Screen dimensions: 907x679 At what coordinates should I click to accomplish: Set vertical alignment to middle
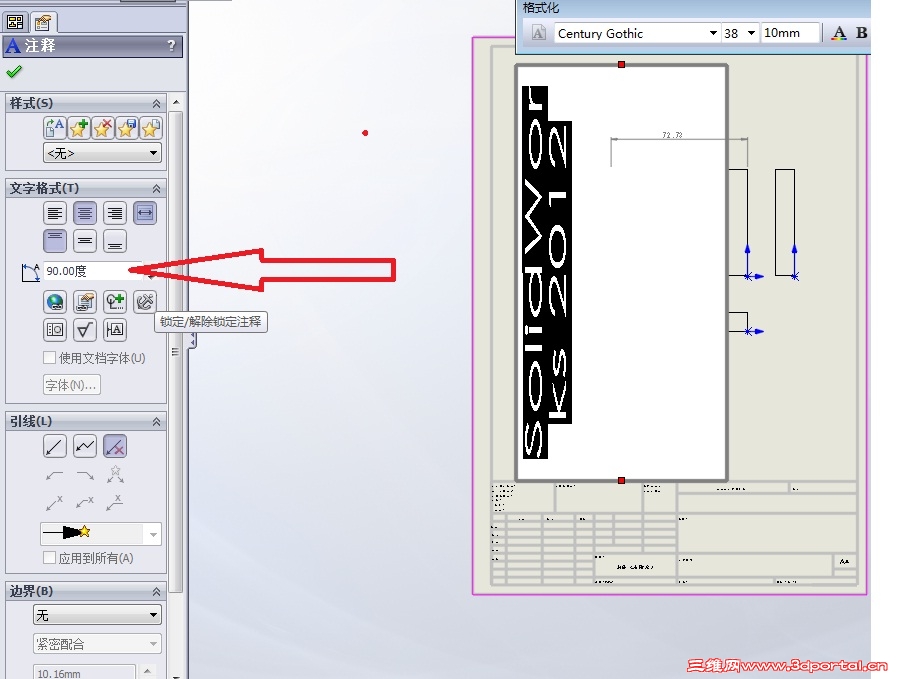coord(85,241)
